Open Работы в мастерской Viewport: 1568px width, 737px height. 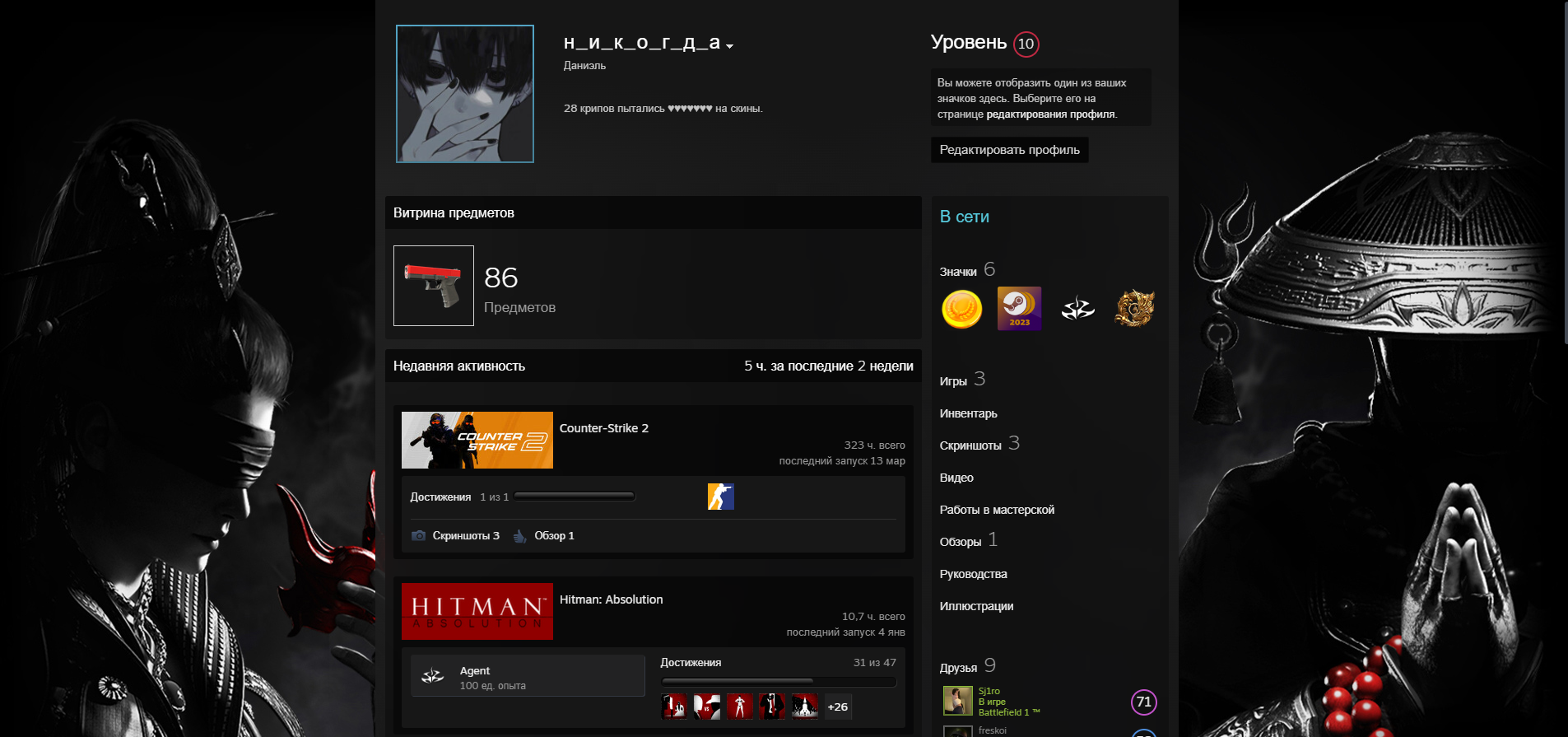click(x=997, y=510)
